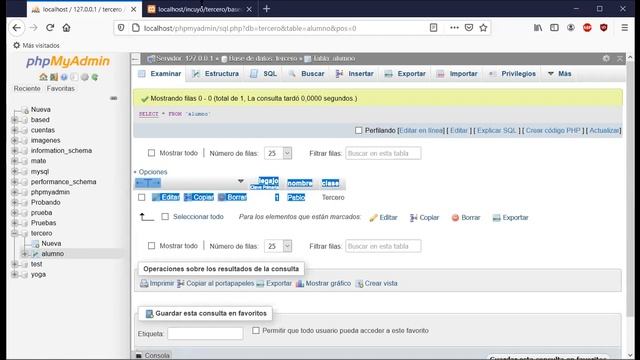
Task: Bookmark this page with star icon
Action: (x=483, y=28)
